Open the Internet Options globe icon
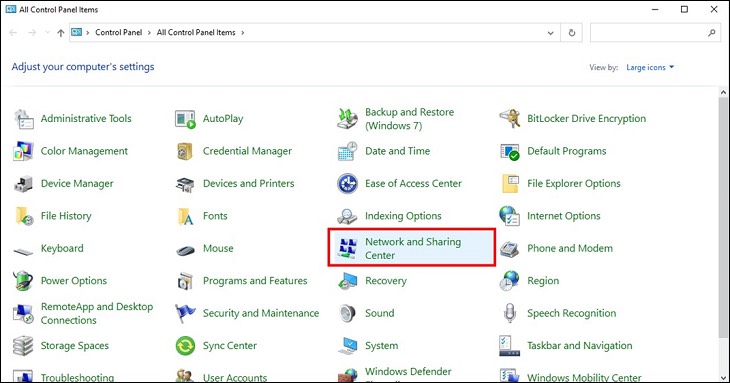Screen dimensions: 730x383 [509, 216]
